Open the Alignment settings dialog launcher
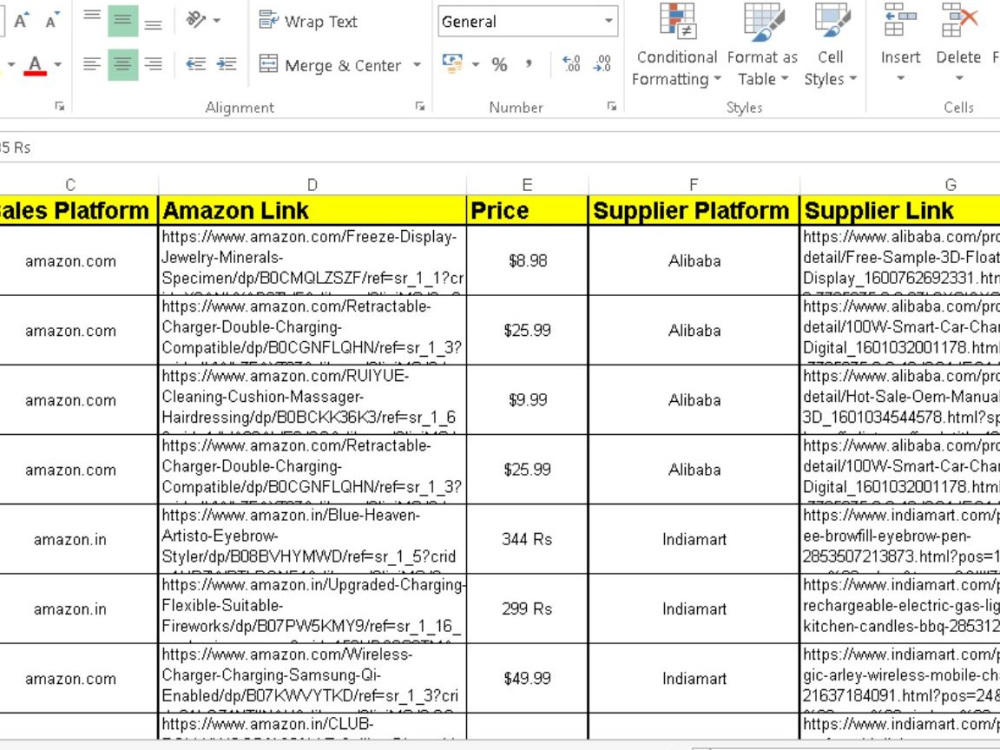Image resolution: width=1000 pixels, height=750 pixels. pyautogui.click(x=420, y=107)
